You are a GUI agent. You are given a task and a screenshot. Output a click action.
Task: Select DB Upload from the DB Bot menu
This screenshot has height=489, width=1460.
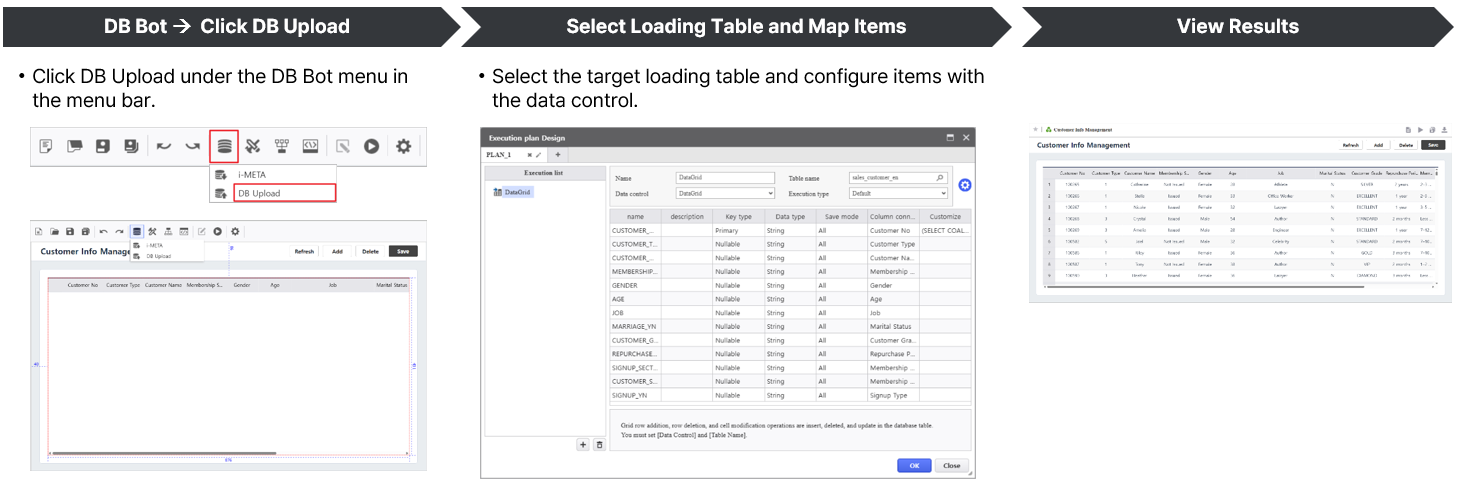coord(259,193)
